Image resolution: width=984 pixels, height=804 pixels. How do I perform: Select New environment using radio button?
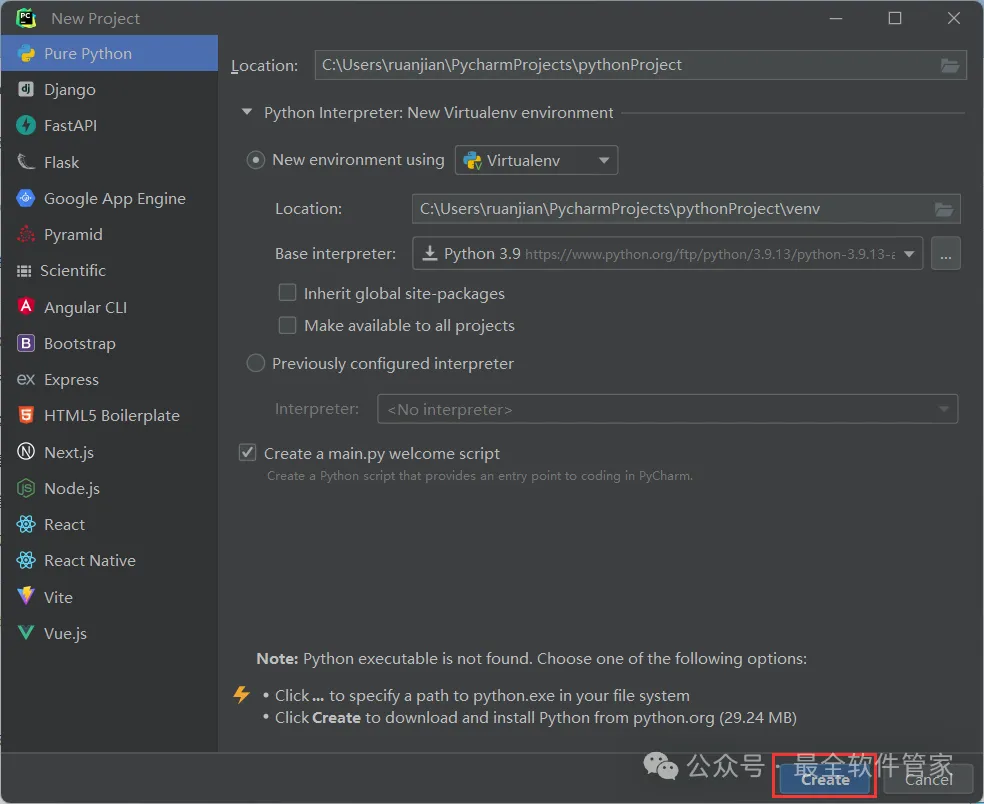click(255, 160)
